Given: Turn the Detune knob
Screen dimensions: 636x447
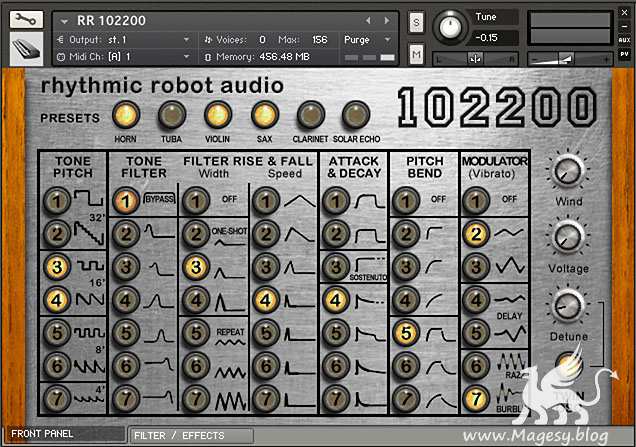Looking at the screenshot, I should (568, 305).
